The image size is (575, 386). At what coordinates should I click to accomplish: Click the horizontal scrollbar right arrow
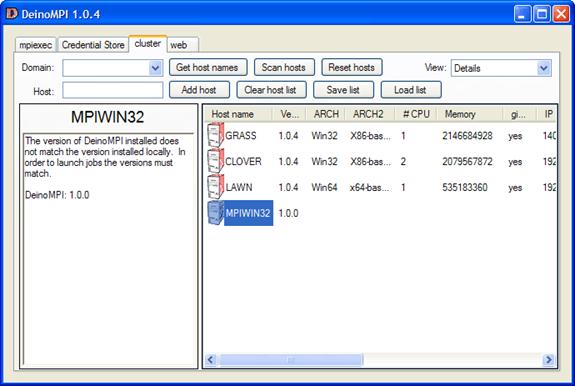tap(549, 360)
